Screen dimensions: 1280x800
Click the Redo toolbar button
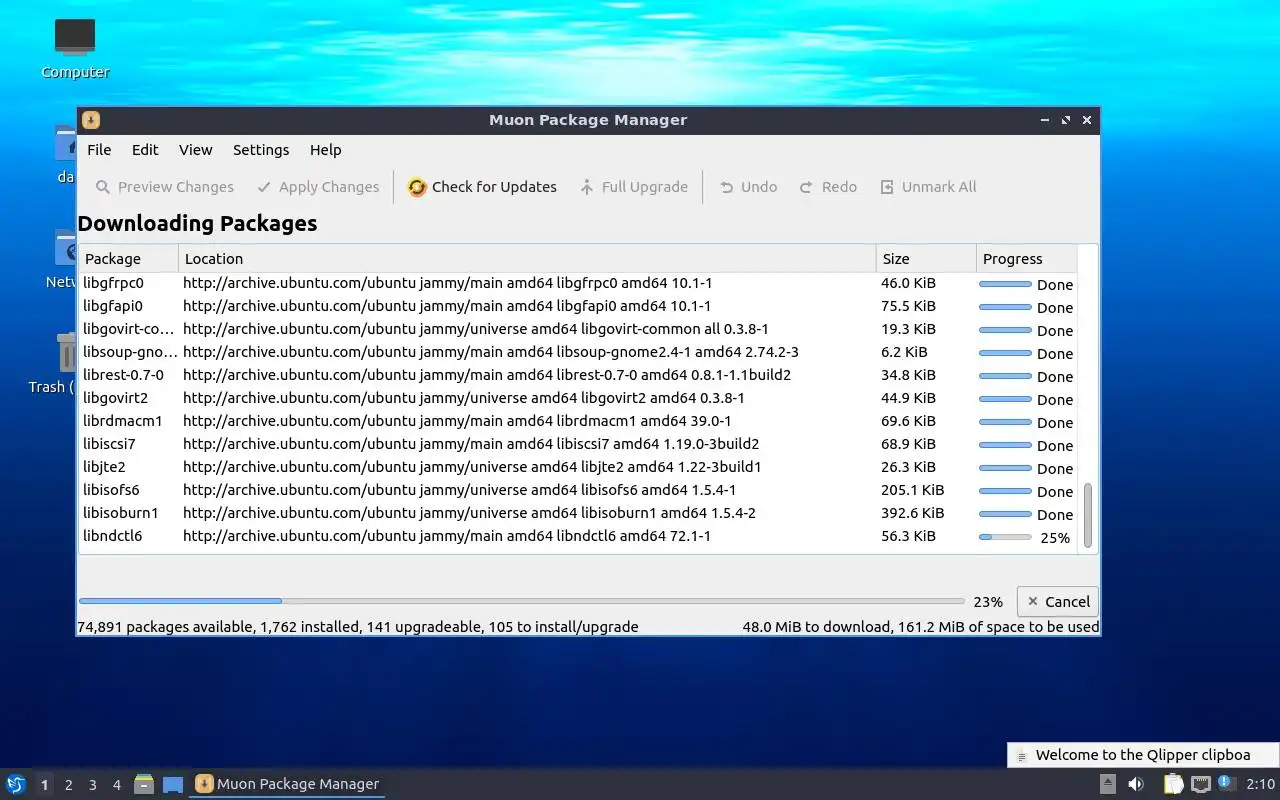coord(828,187)
